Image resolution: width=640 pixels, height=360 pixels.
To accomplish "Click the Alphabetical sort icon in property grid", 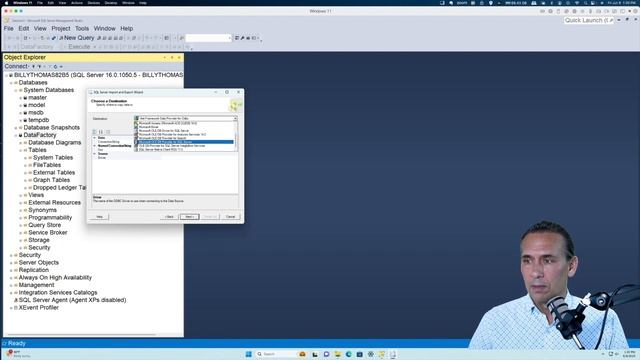I will (101, 132).
